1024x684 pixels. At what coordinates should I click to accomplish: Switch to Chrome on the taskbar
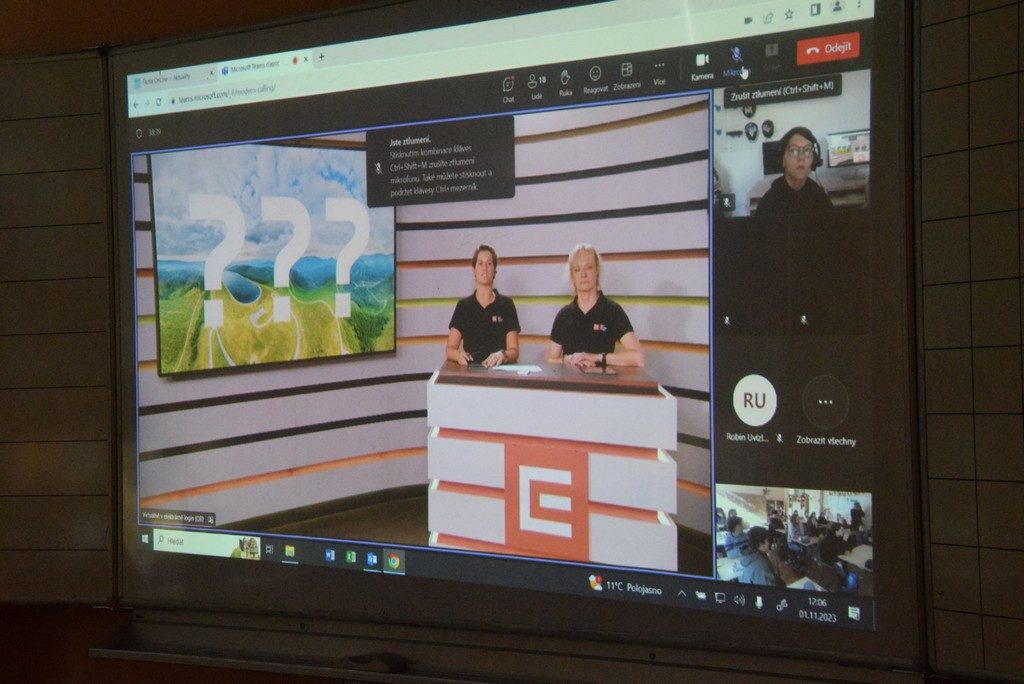coord(394,562)
